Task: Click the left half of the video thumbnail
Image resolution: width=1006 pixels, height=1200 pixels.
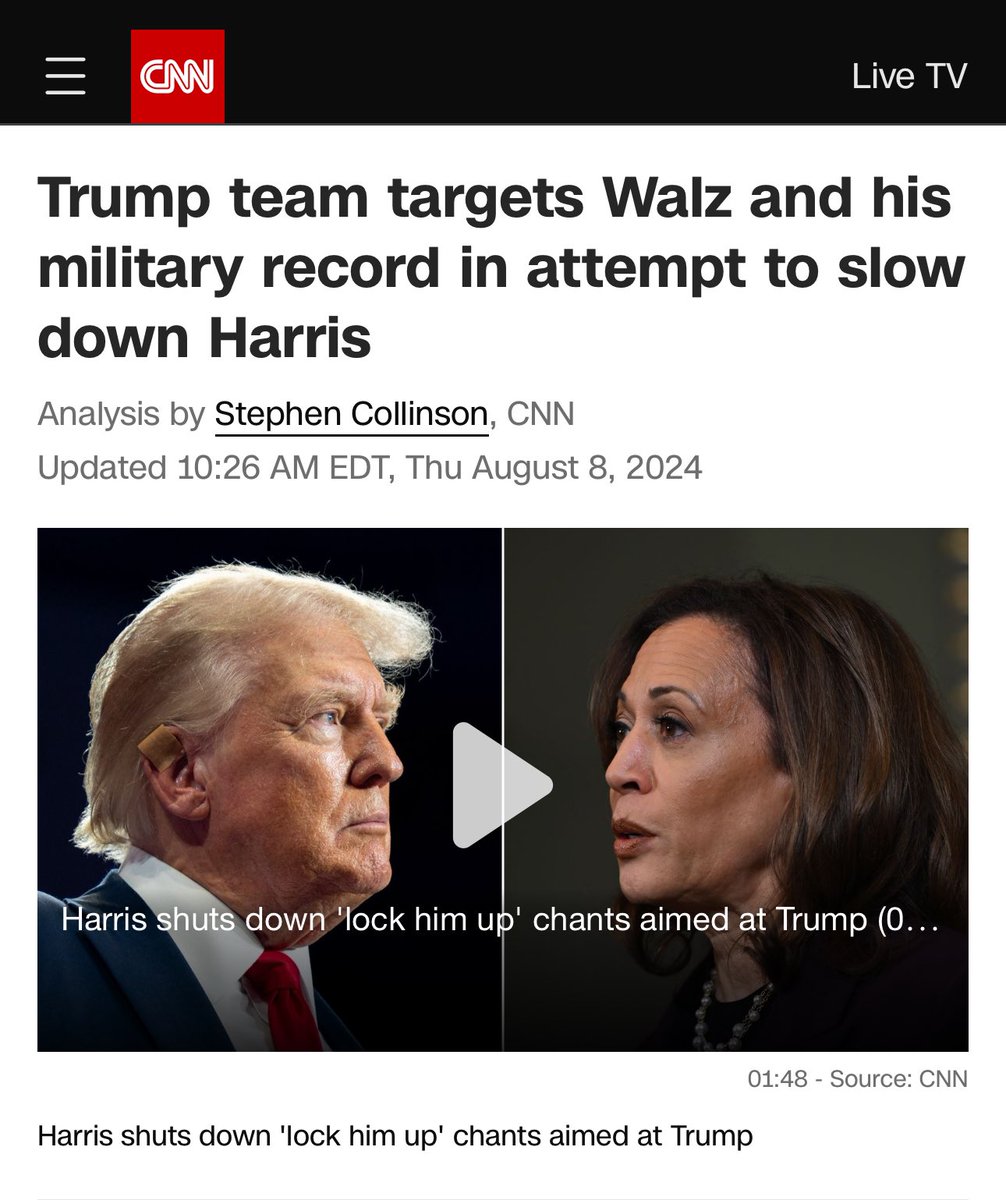Action: pyautogui.click(x=270, y=789)
